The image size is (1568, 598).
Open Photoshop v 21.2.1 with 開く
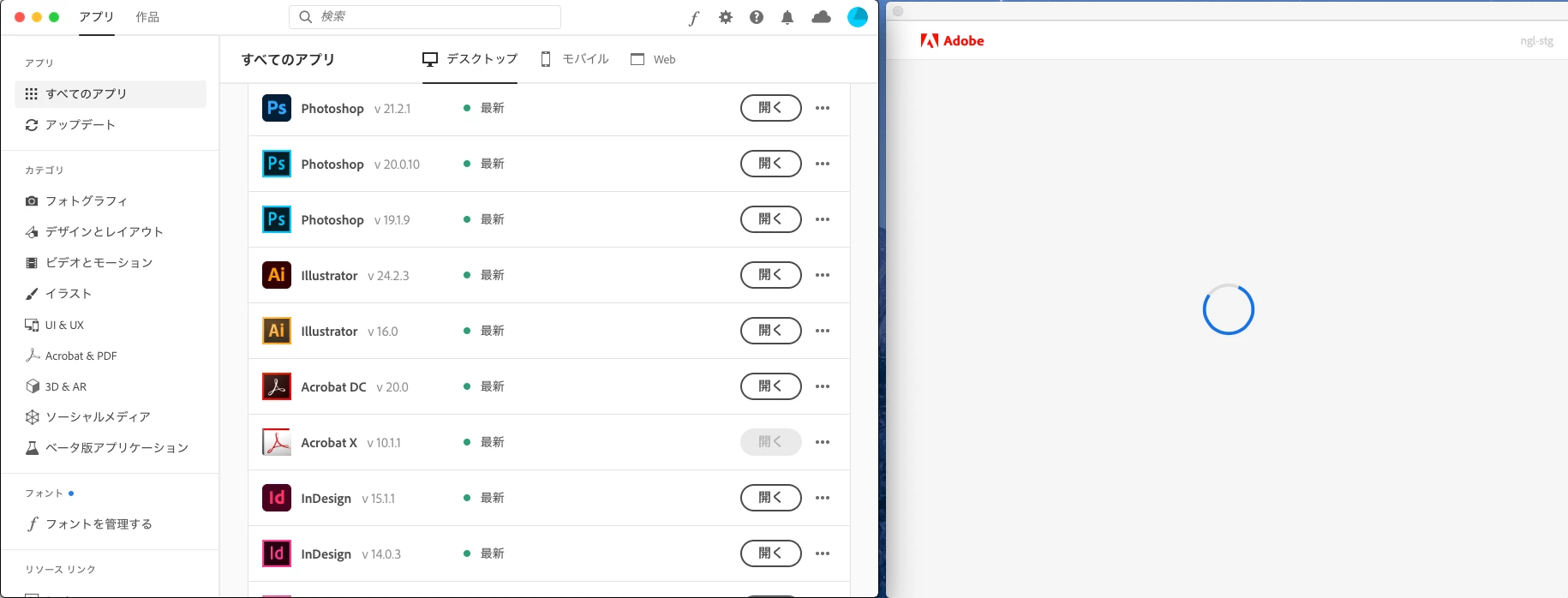771,108
